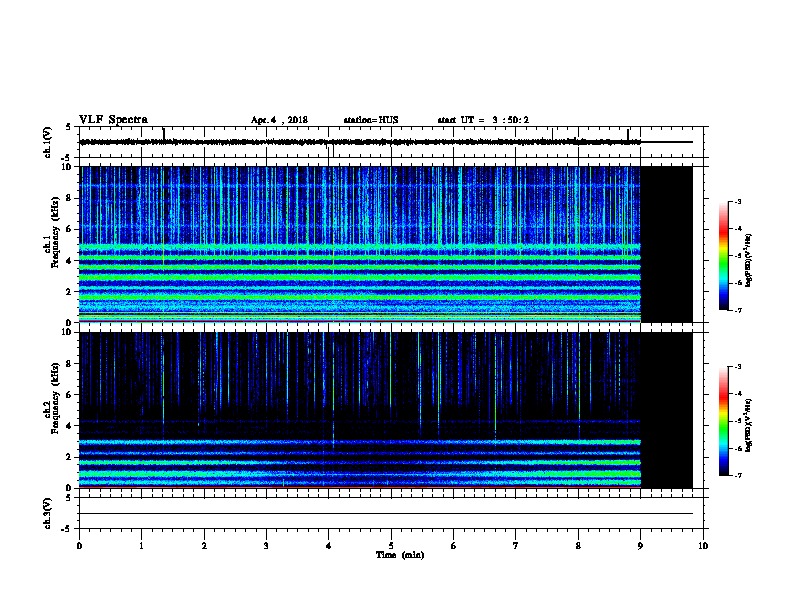Click the ch.1 spectrogram color bar

click(723, 256)
